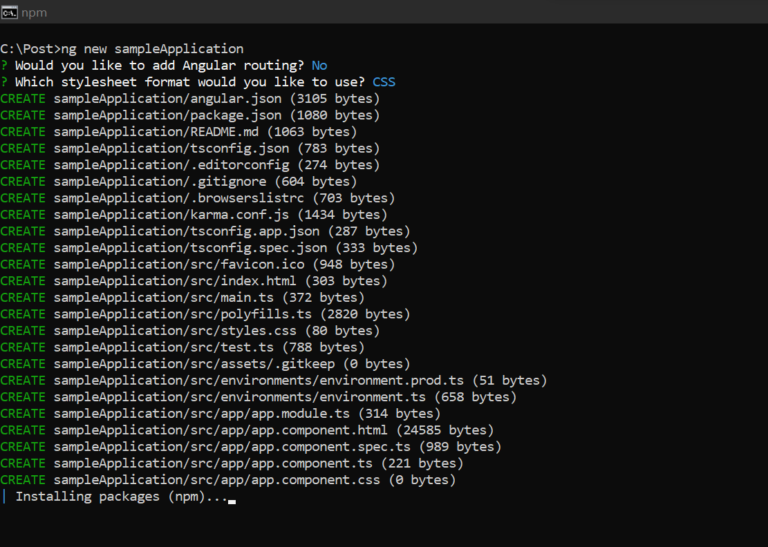Click the blue CSS stylesheet answer
Viewport: 768px width, 547px height.
pos(384,82)
